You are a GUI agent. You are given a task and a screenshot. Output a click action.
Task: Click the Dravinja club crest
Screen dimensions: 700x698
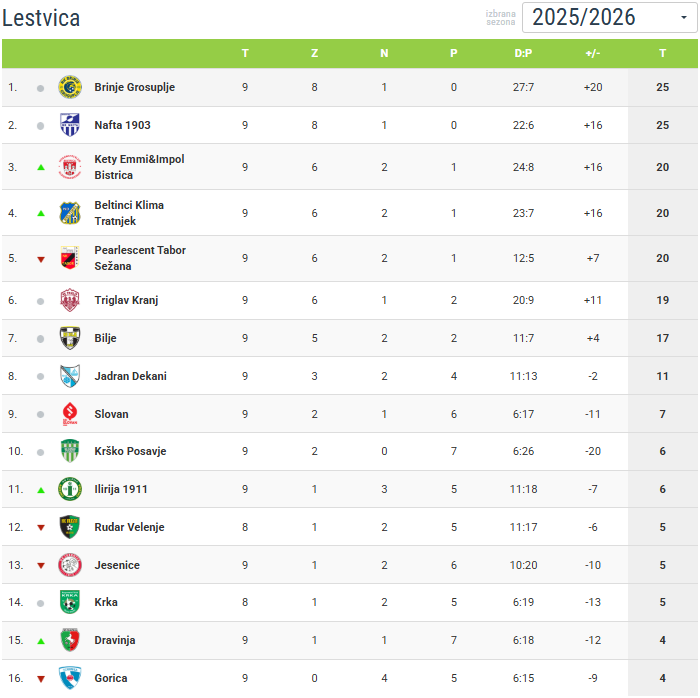tap(70, 640)
